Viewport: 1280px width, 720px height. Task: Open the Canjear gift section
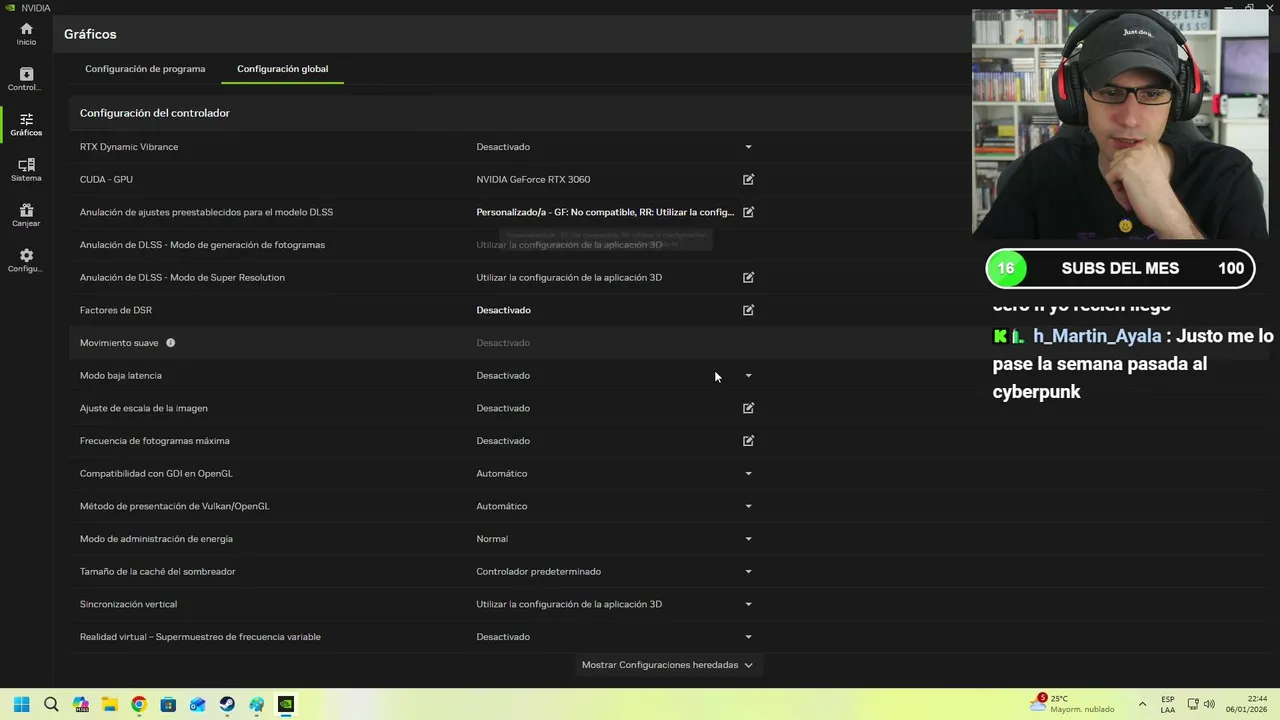[26, 215]
